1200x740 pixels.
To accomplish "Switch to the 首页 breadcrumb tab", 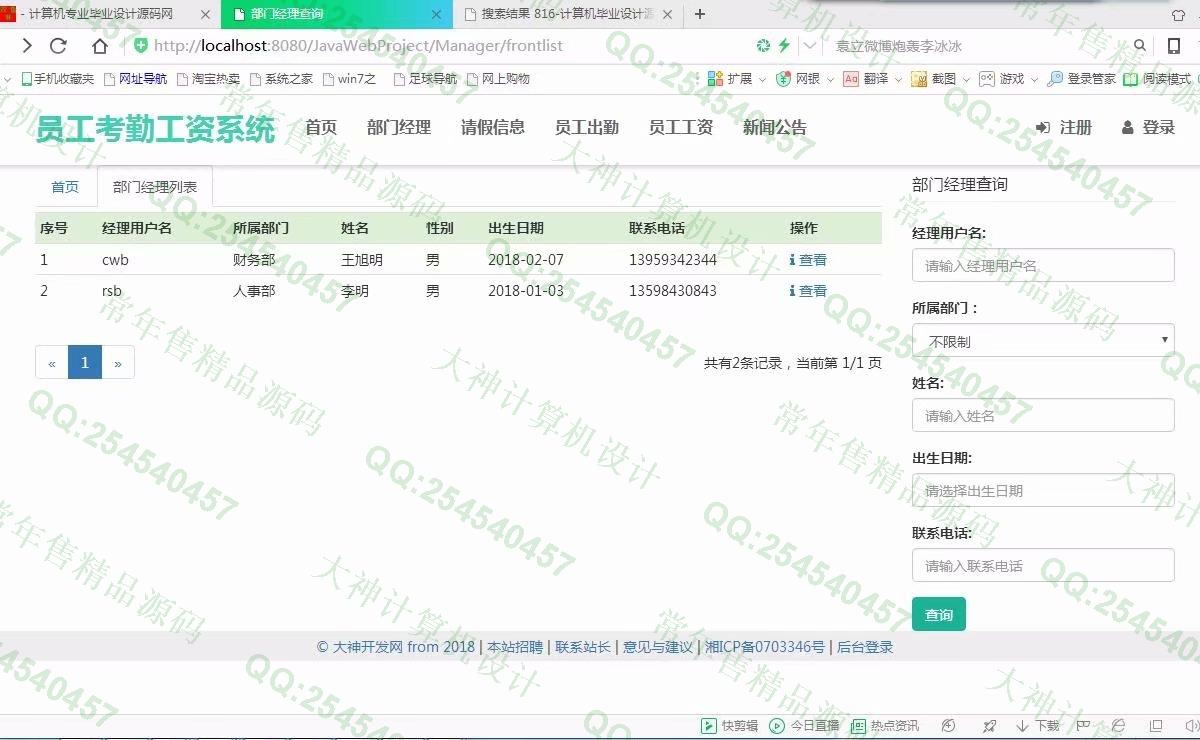I will (x=65, y=187).
